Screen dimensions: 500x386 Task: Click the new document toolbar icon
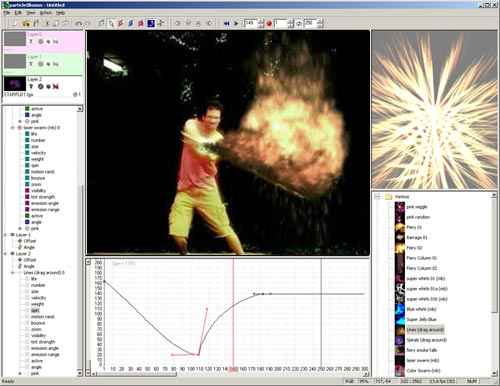(14, 23)
